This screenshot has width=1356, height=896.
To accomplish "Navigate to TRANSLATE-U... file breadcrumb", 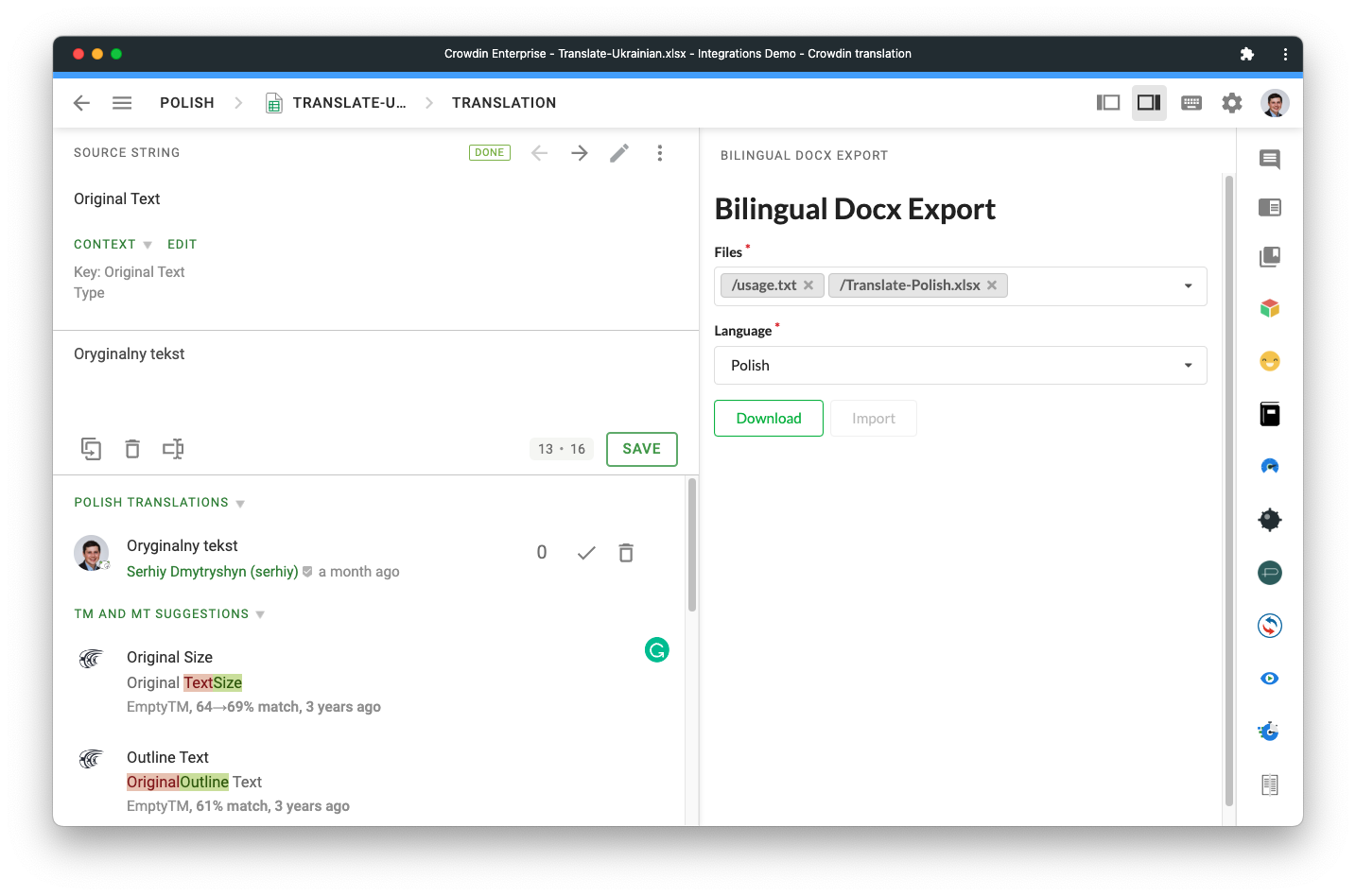I will point(350,103).
